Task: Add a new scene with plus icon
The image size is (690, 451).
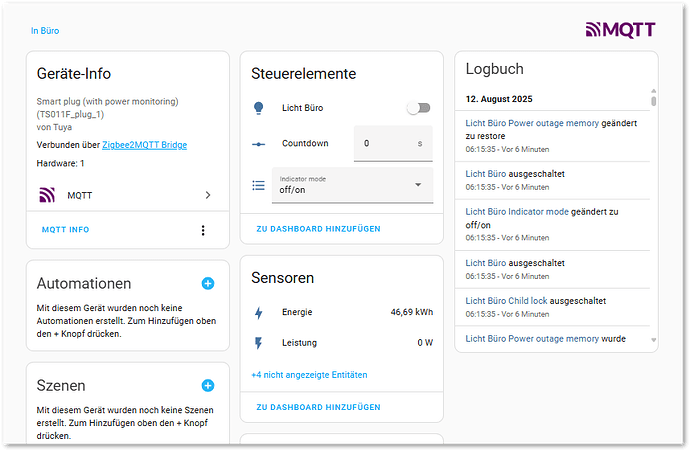Action: pyautogui.click(x=208, y=385)
